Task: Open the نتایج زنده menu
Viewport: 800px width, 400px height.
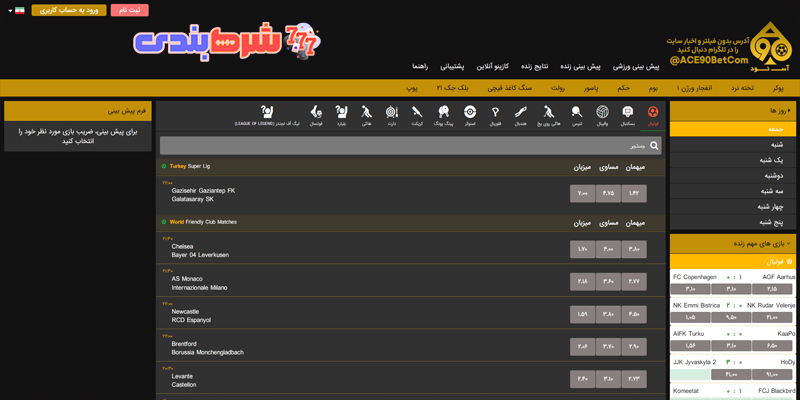Action: coord(535,67)
